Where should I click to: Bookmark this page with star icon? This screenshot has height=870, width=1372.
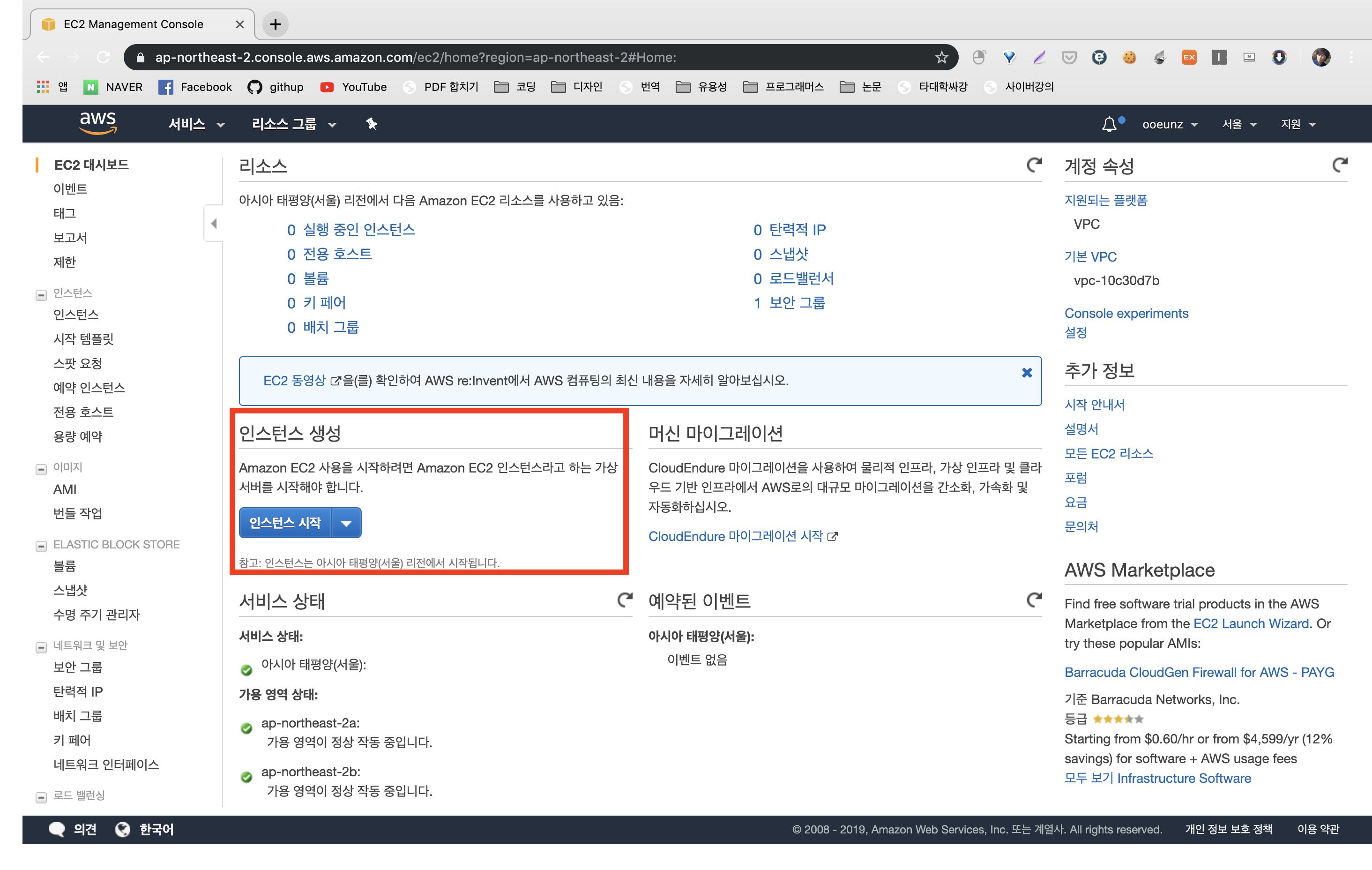point(941,57)
